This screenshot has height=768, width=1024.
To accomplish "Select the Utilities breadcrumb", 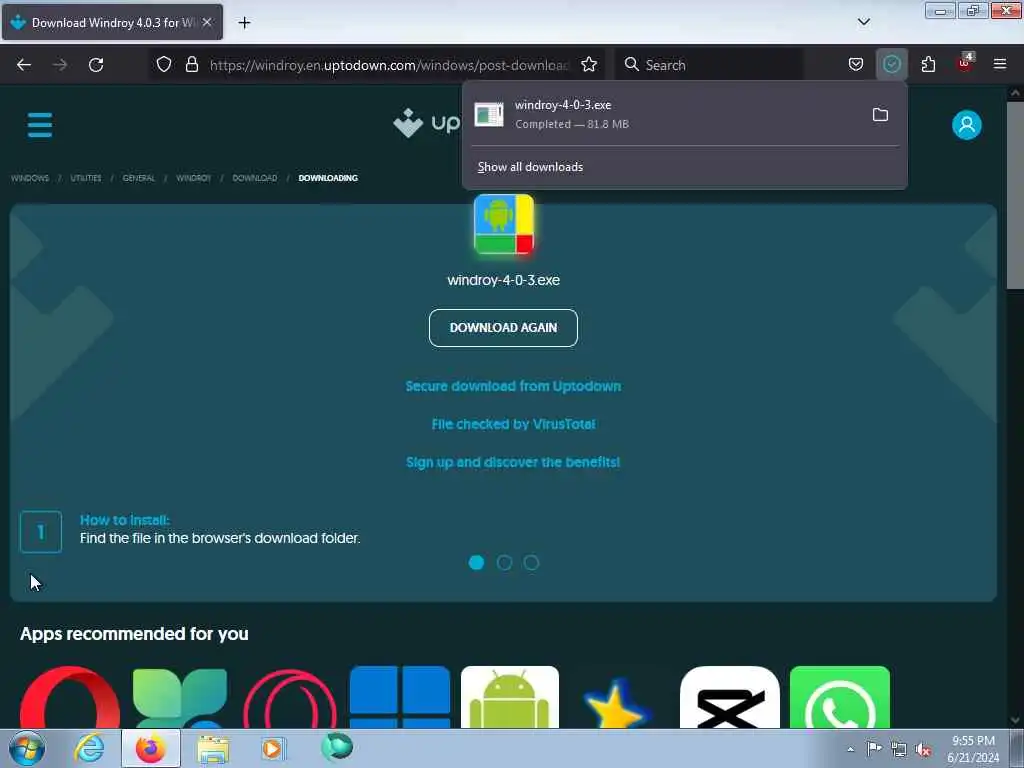I will pyautogui.click(x=86, y=178).
